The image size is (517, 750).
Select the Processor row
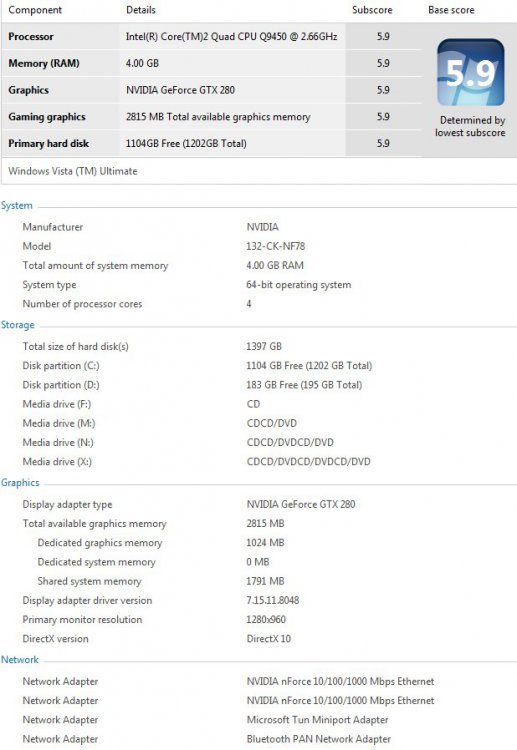(212, 36)
